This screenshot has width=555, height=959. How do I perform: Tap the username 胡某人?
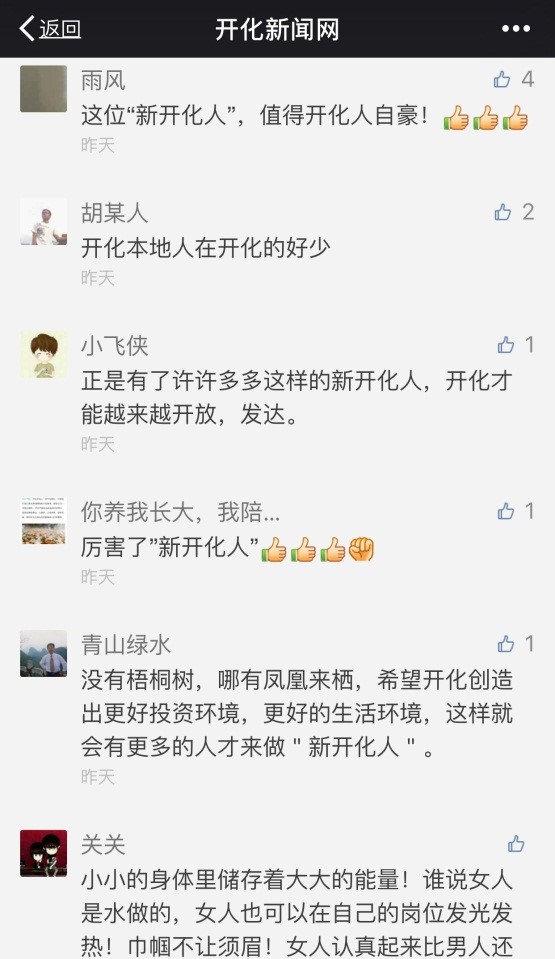click(x=114, y=213)
